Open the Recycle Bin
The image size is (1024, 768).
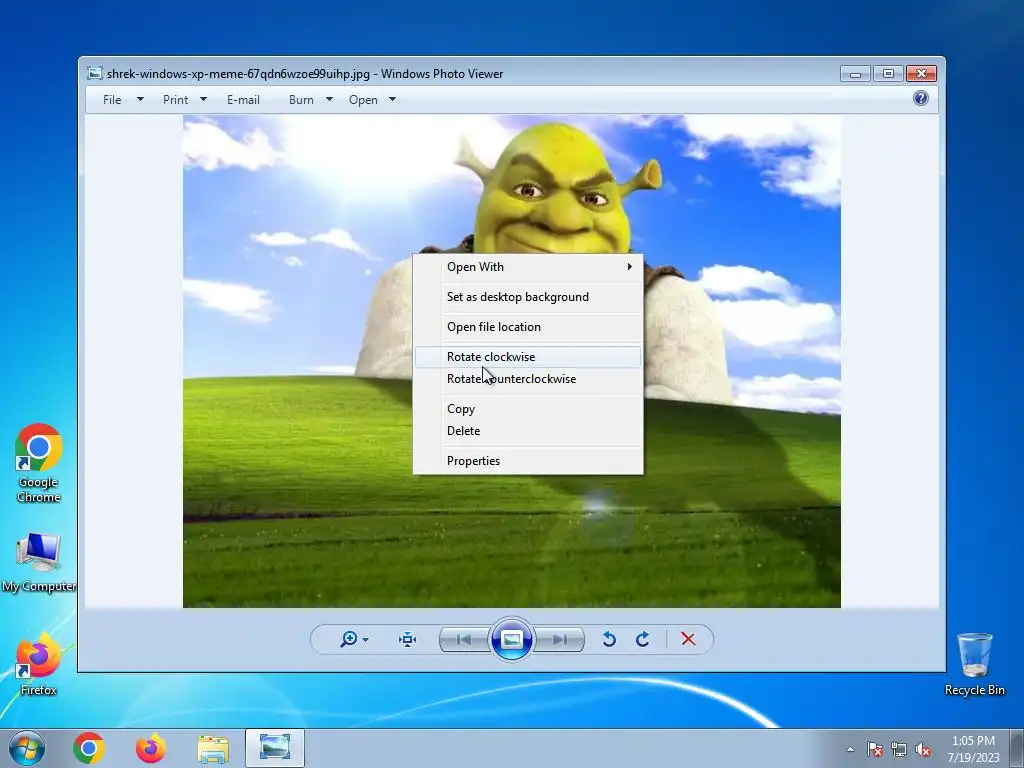pyautogui.click(x=975, y=664)
